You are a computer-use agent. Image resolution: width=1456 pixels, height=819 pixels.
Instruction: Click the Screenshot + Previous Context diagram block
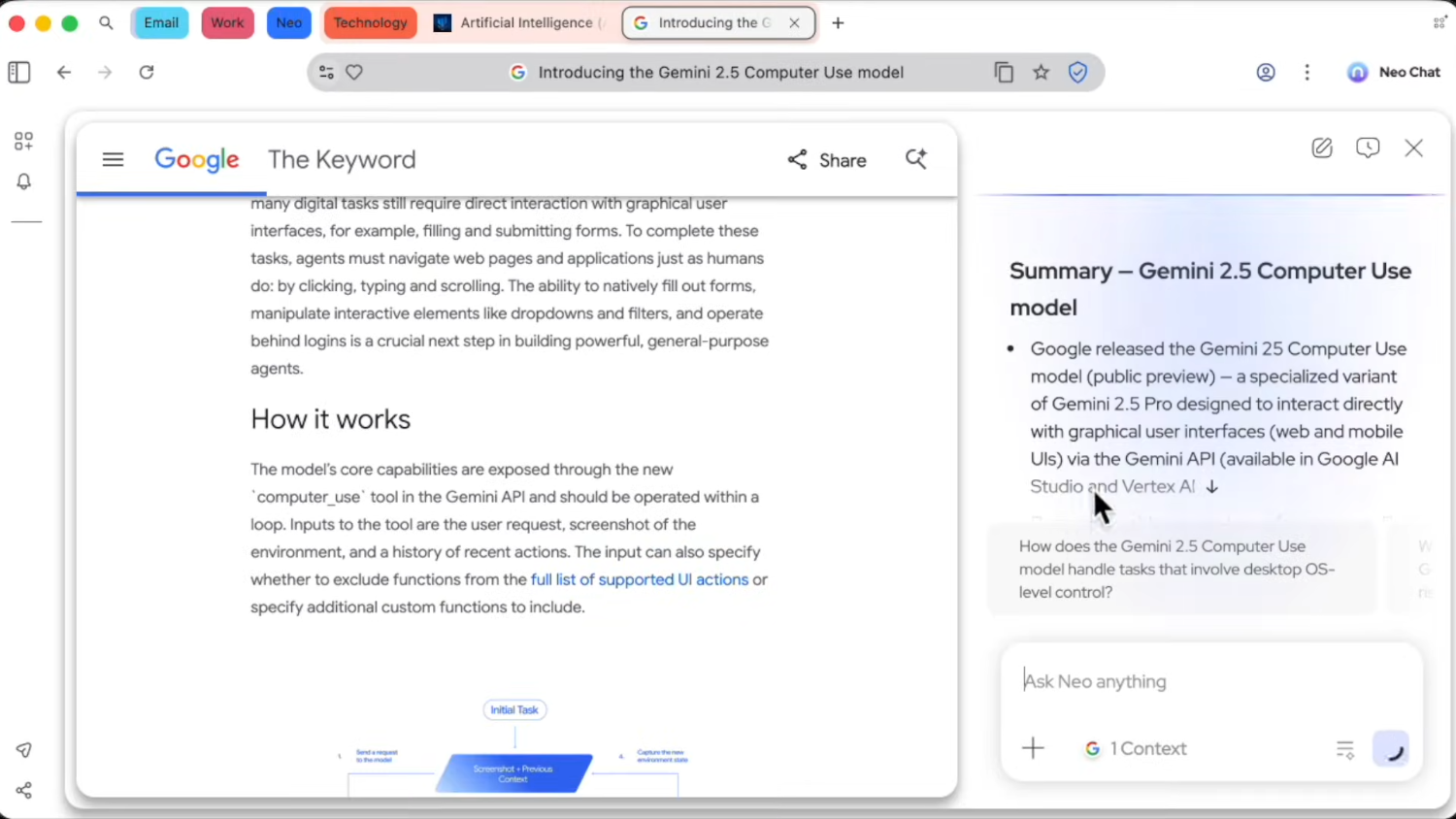[513, 773]
